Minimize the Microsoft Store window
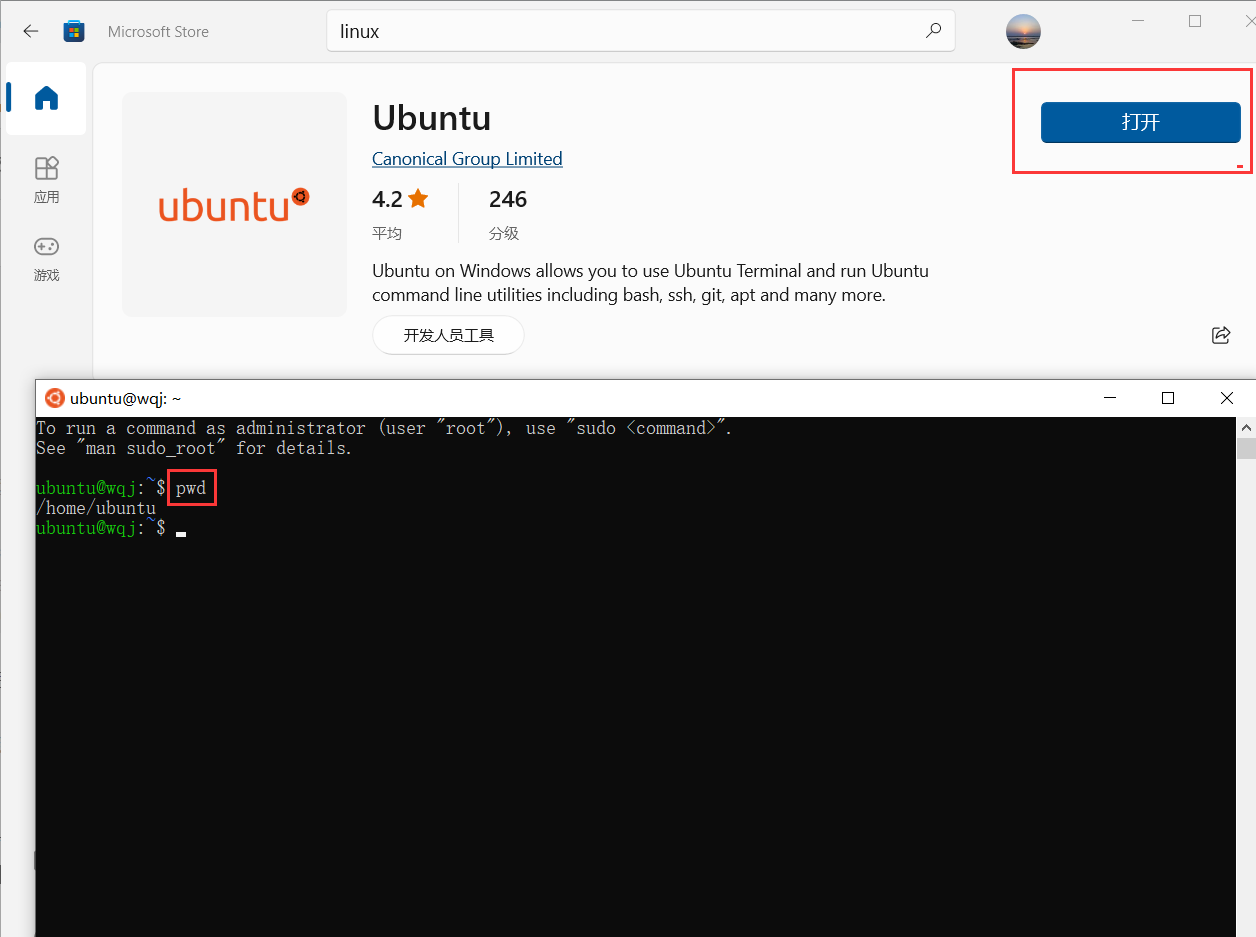 pyautogui.click(x=1138, y=21)
